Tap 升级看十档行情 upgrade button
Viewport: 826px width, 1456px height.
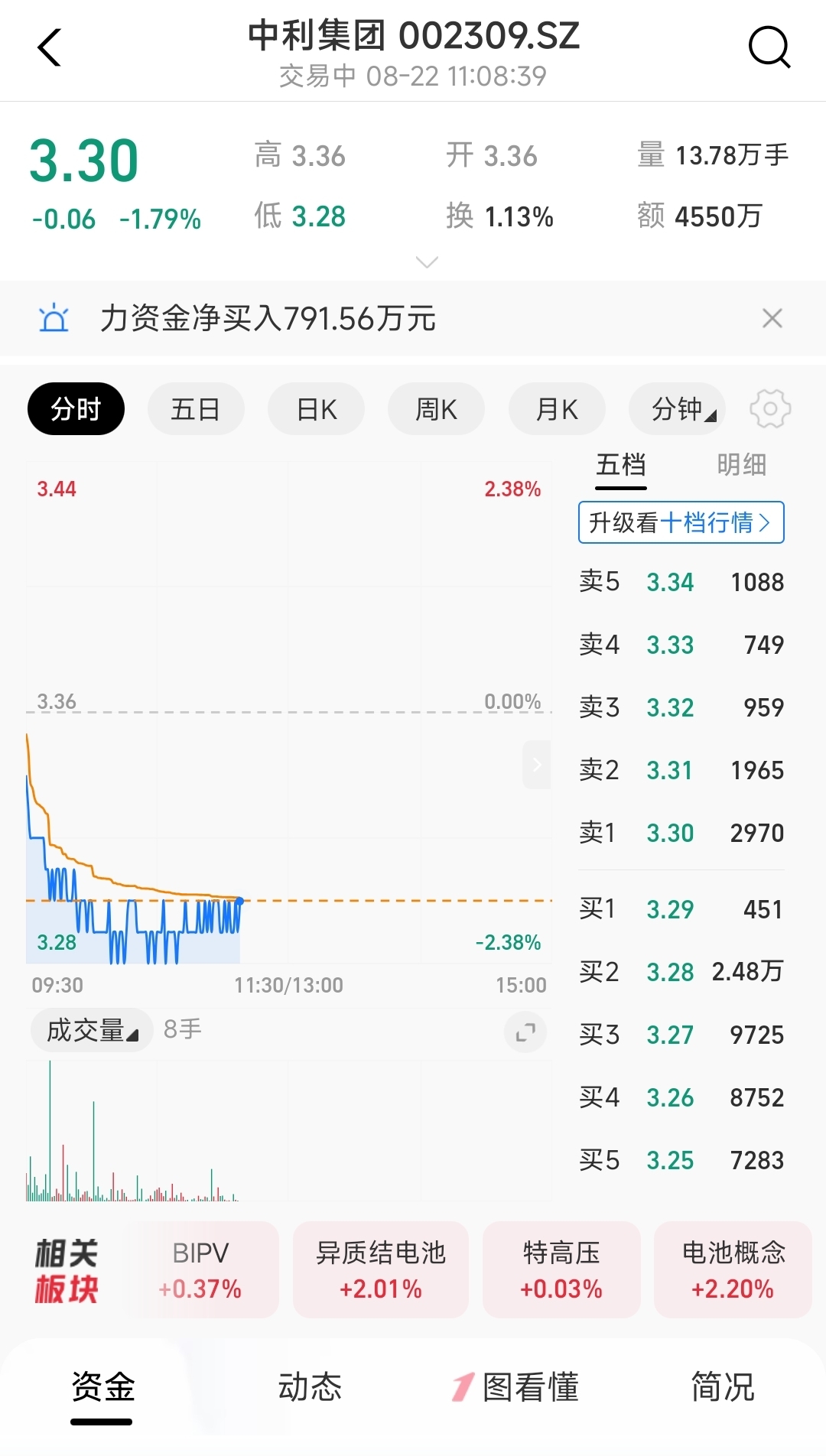(x=681, y=522)
